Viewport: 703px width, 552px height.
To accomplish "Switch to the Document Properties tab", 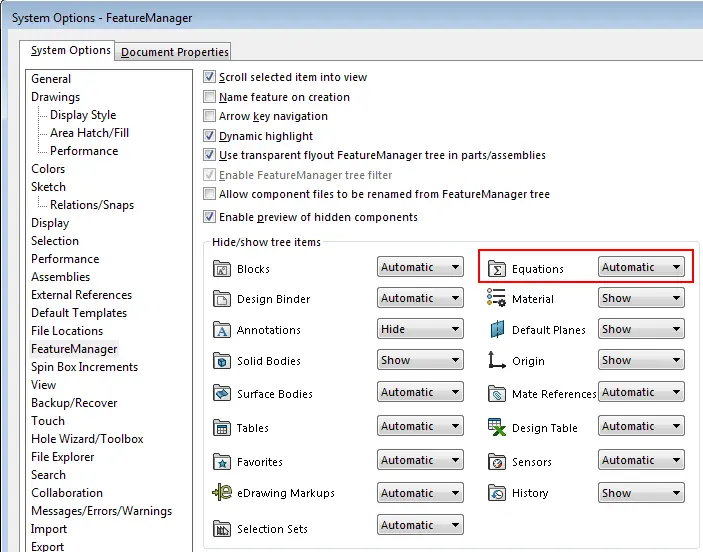I will click(175, 52).
